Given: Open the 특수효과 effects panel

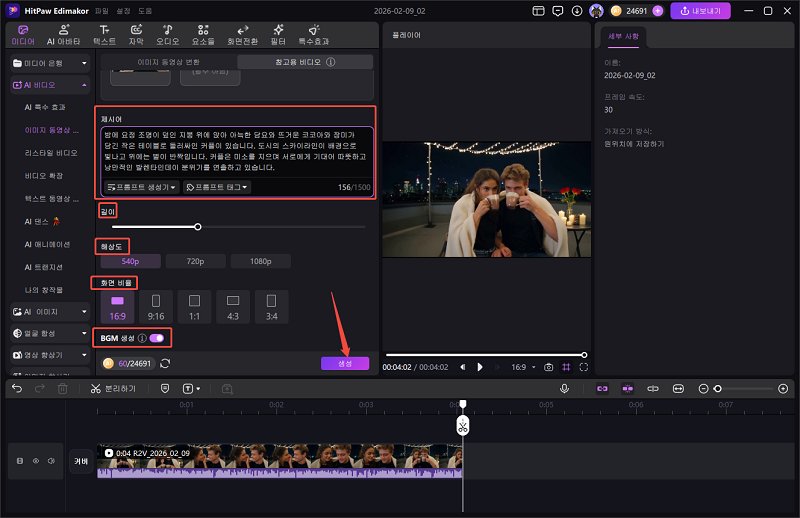Looking at the screenshot, I should pyautogui.click(x=314, y=35).
